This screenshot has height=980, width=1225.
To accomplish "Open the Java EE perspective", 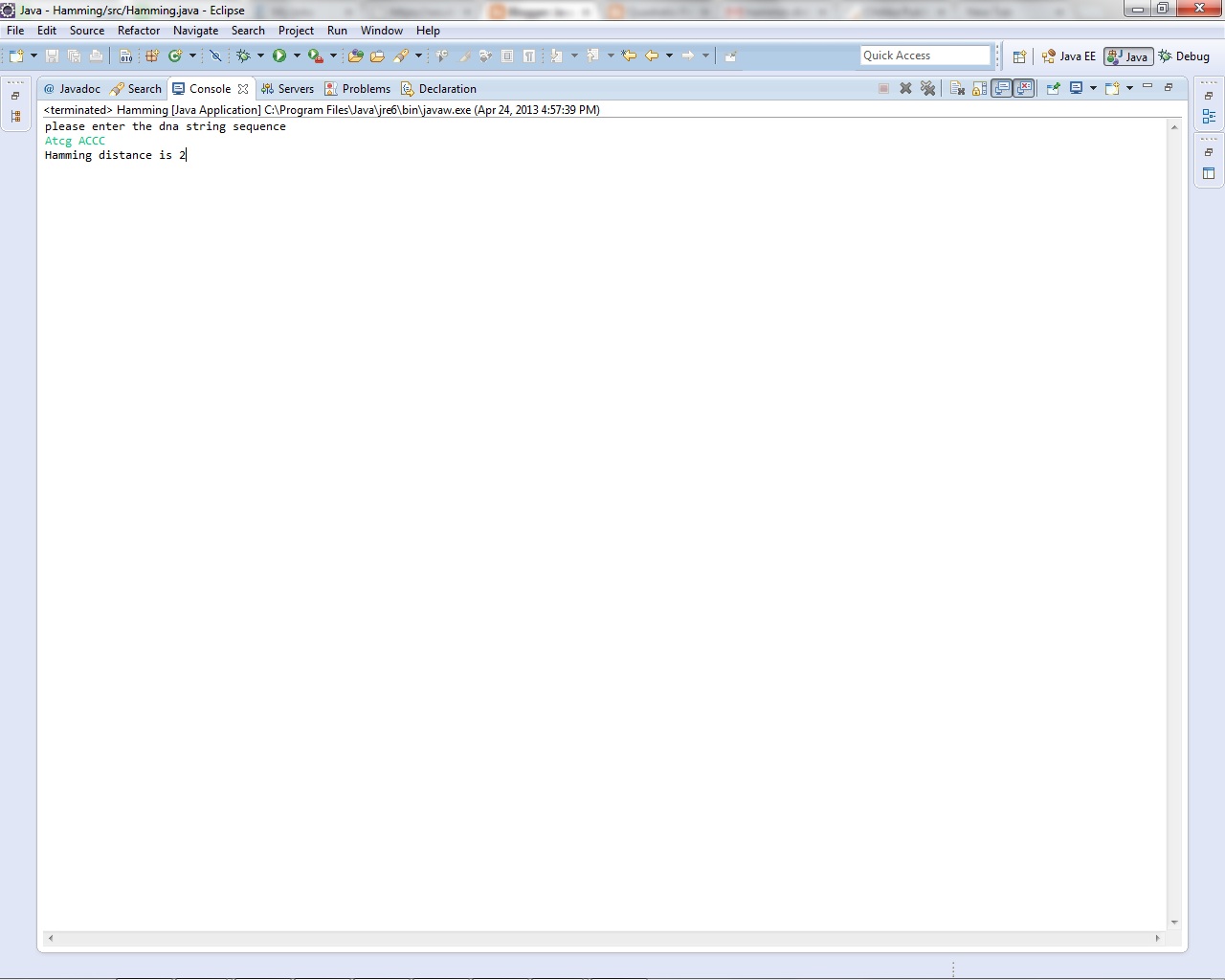I will click(1069, 56).
